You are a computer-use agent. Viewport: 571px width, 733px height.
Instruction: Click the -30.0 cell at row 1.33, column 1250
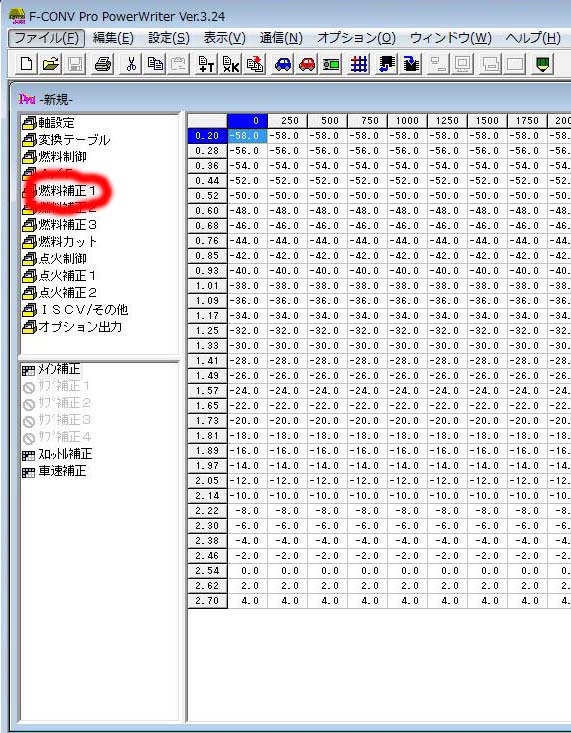point(447,345)
